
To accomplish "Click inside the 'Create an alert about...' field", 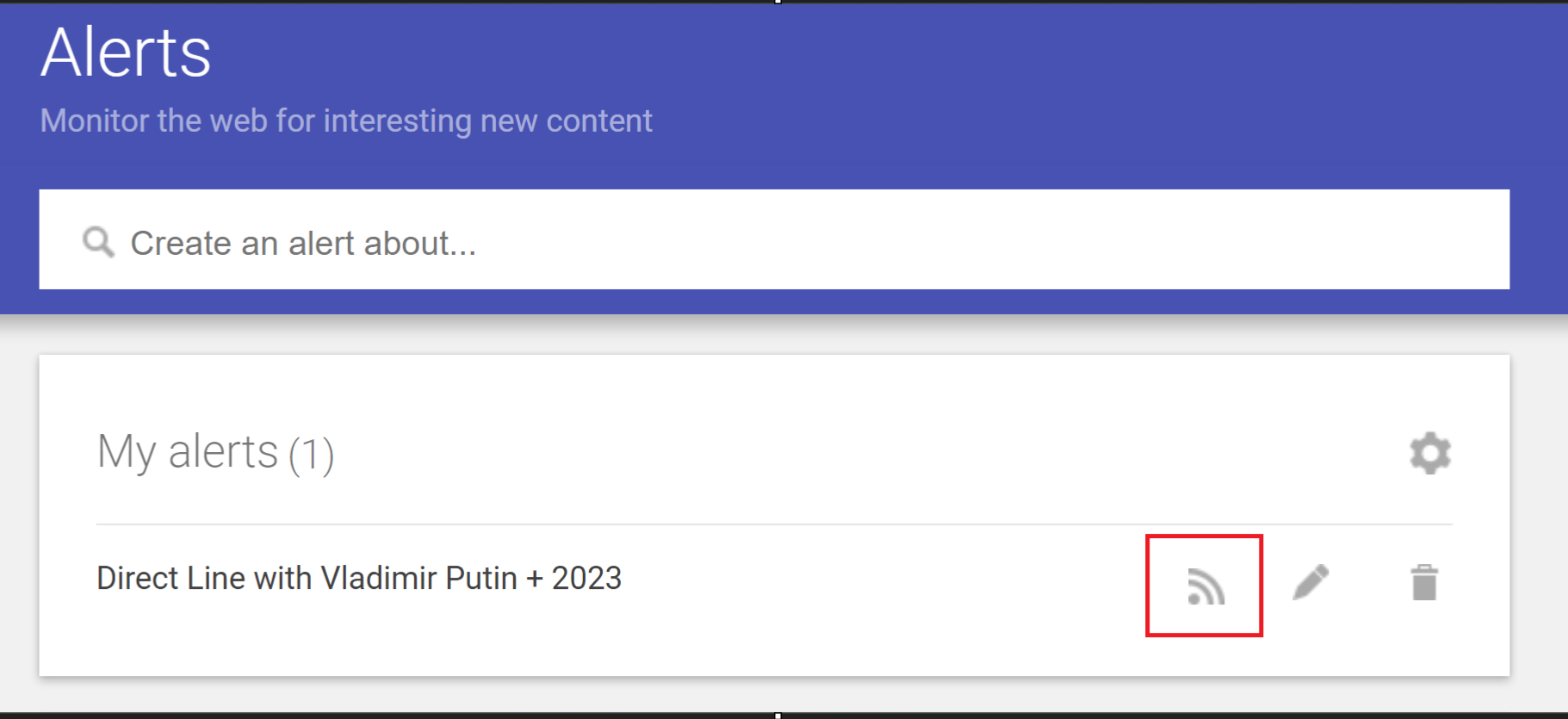I will [x=774, y=239].
